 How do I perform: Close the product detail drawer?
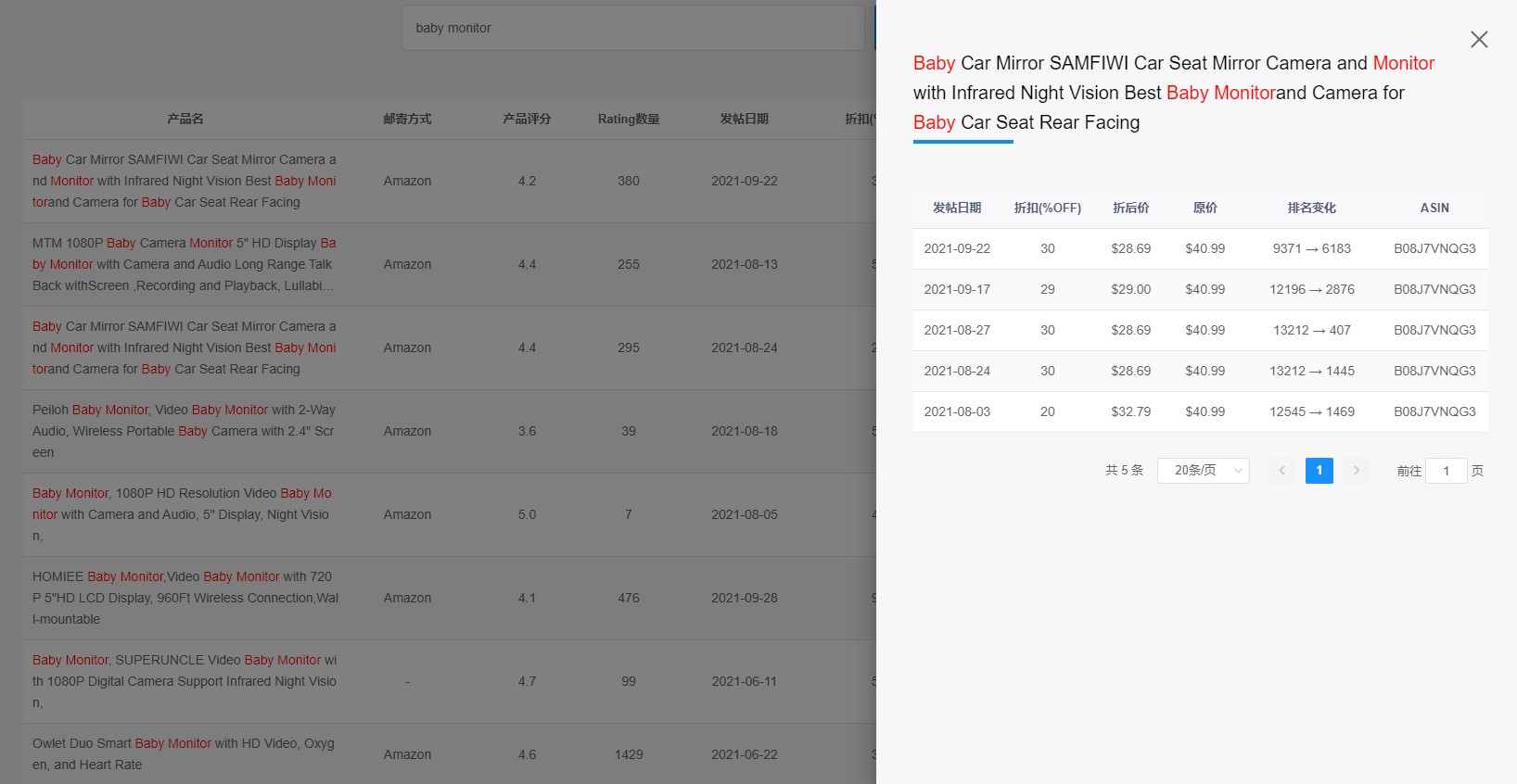(1479, 39)
